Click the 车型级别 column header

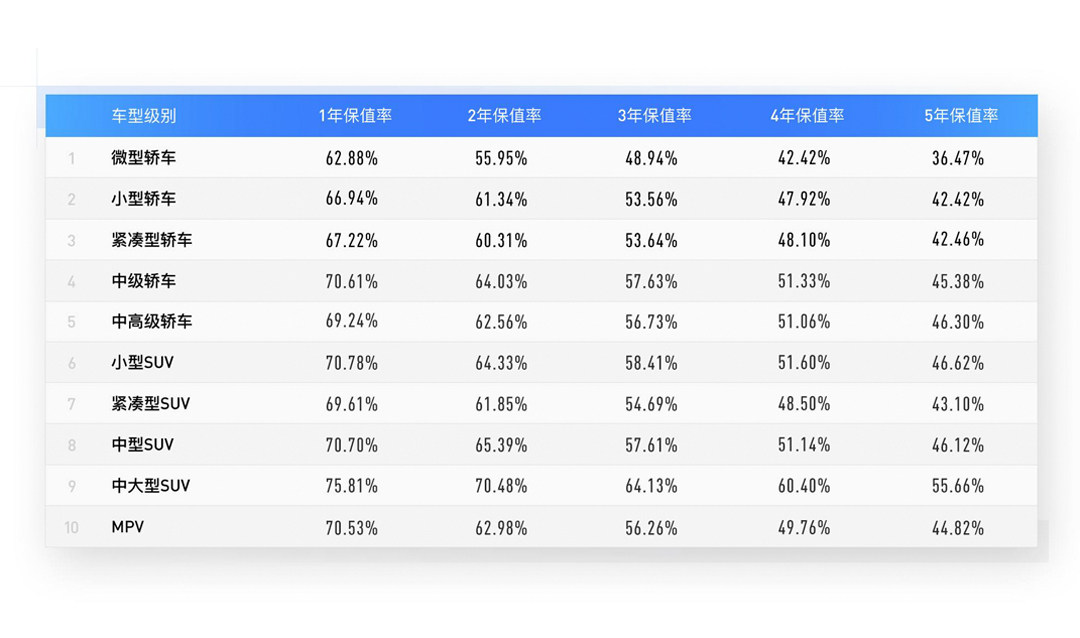[144, 116]
